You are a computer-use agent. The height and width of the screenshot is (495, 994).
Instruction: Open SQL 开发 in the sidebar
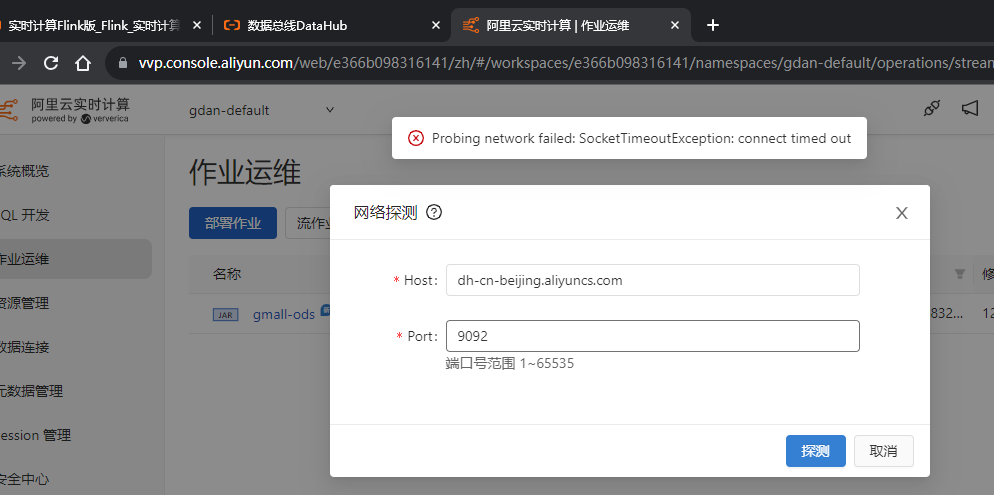coord(24,215)
